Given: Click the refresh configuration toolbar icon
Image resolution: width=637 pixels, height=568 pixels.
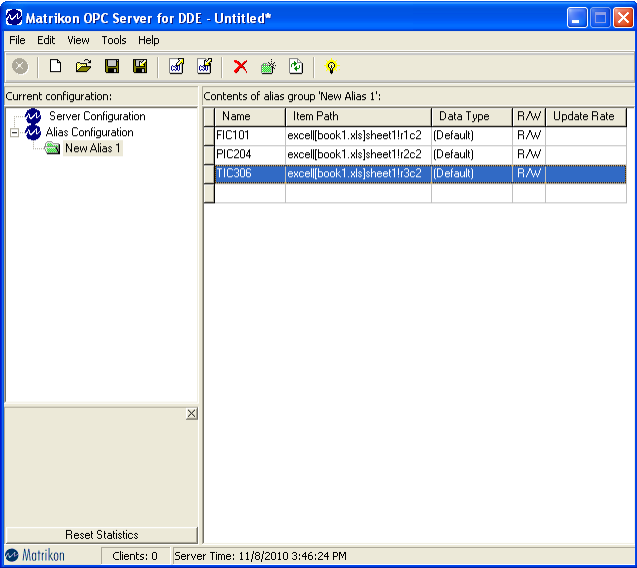Looking at the screenshot, I should (x=296, y=66).
